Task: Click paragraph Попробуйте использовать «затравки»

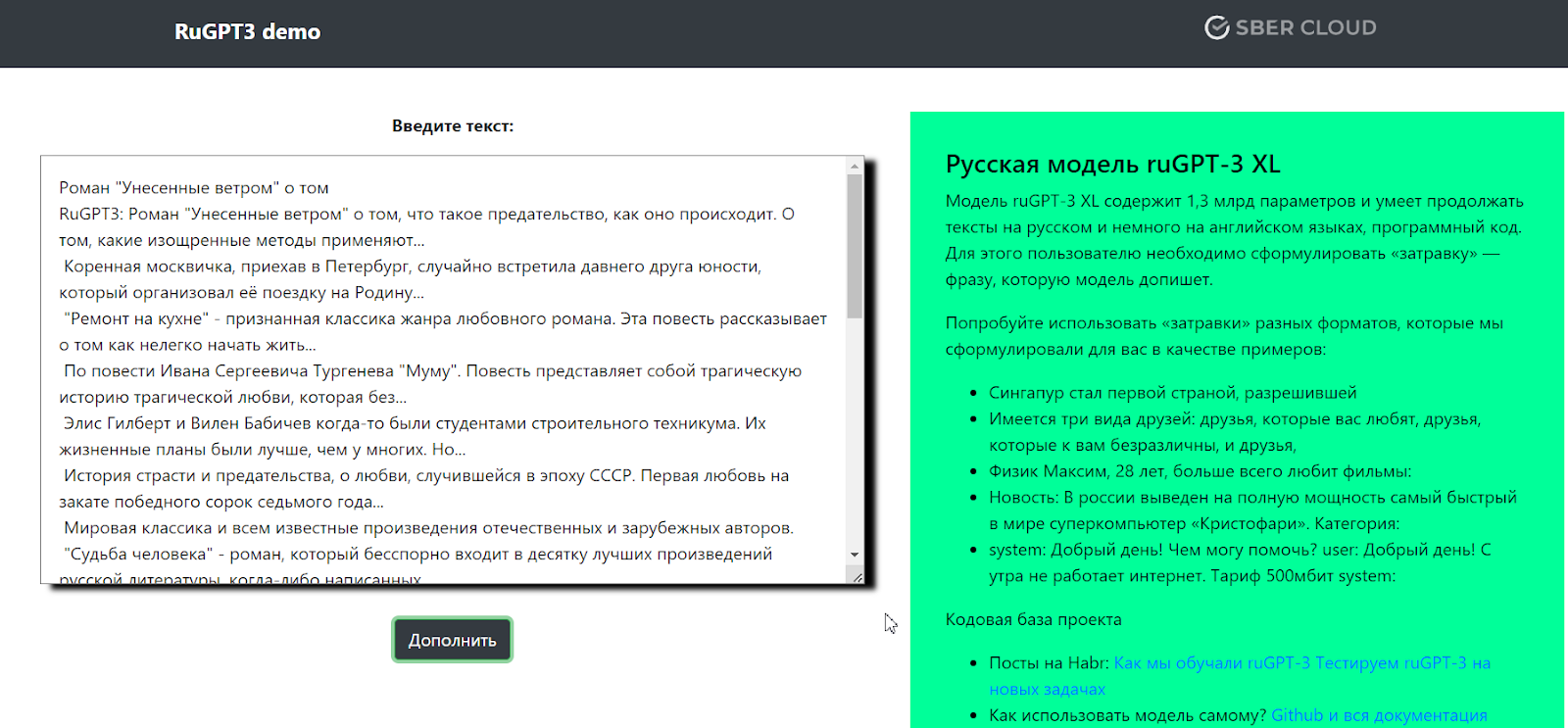Action: click(1224, 336)
